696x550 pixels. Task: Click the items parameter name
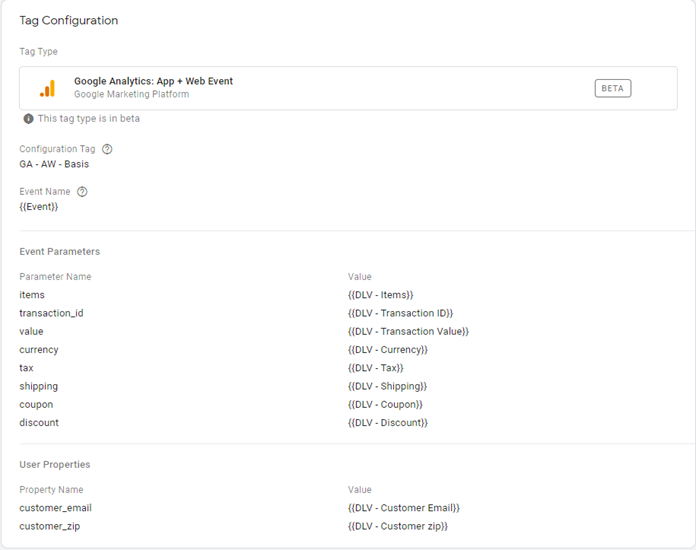coord(32,295)
